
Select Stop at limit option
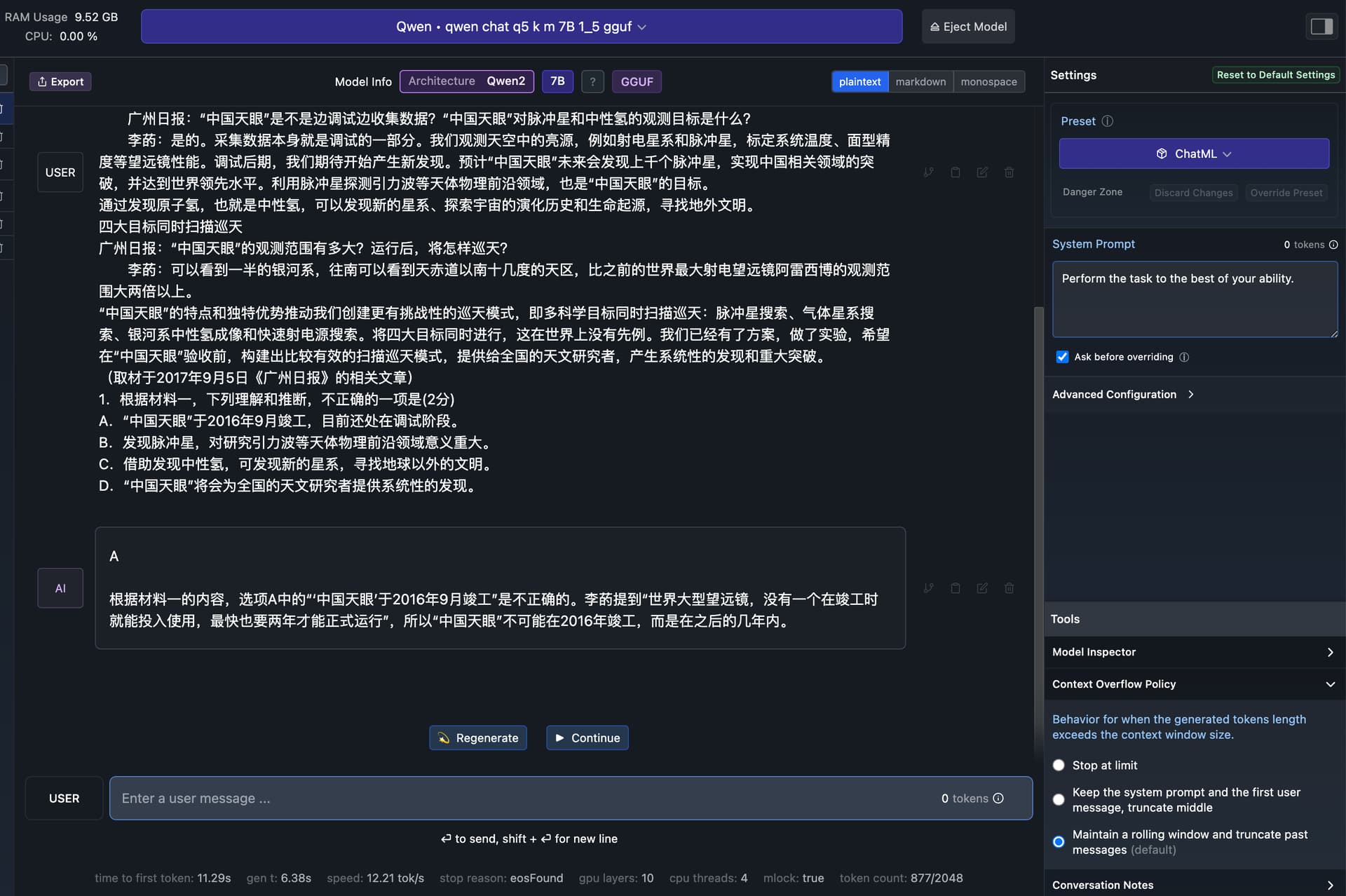pyautogui.click(x=1059, y=766)
